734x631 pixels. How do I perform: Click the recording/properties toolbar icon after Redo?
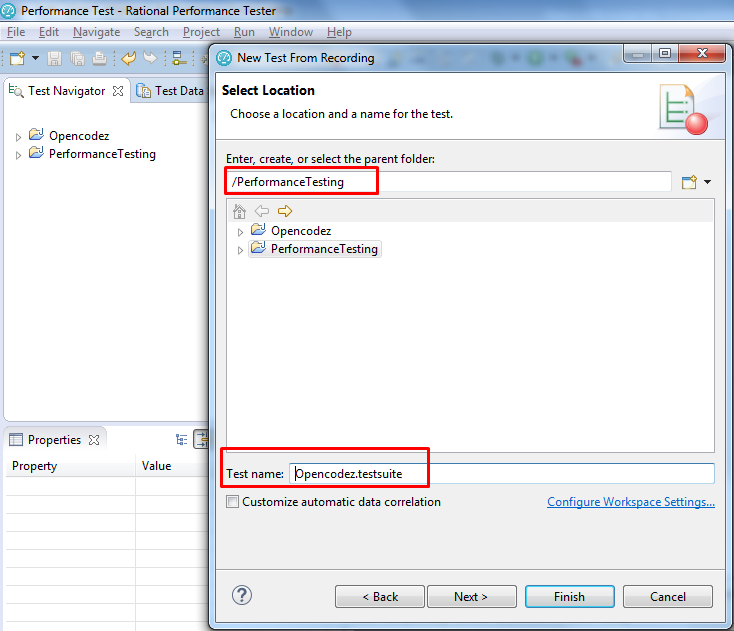(179, 58)
